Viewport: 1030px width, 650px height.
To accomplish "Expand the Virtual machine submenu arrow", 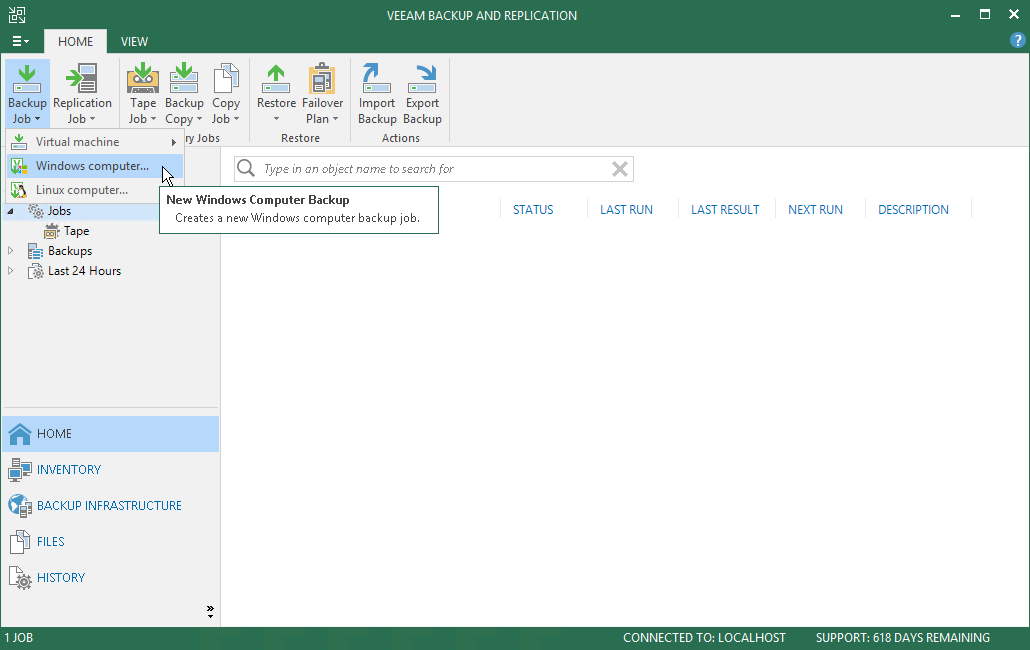I will [x=173, y=142].
